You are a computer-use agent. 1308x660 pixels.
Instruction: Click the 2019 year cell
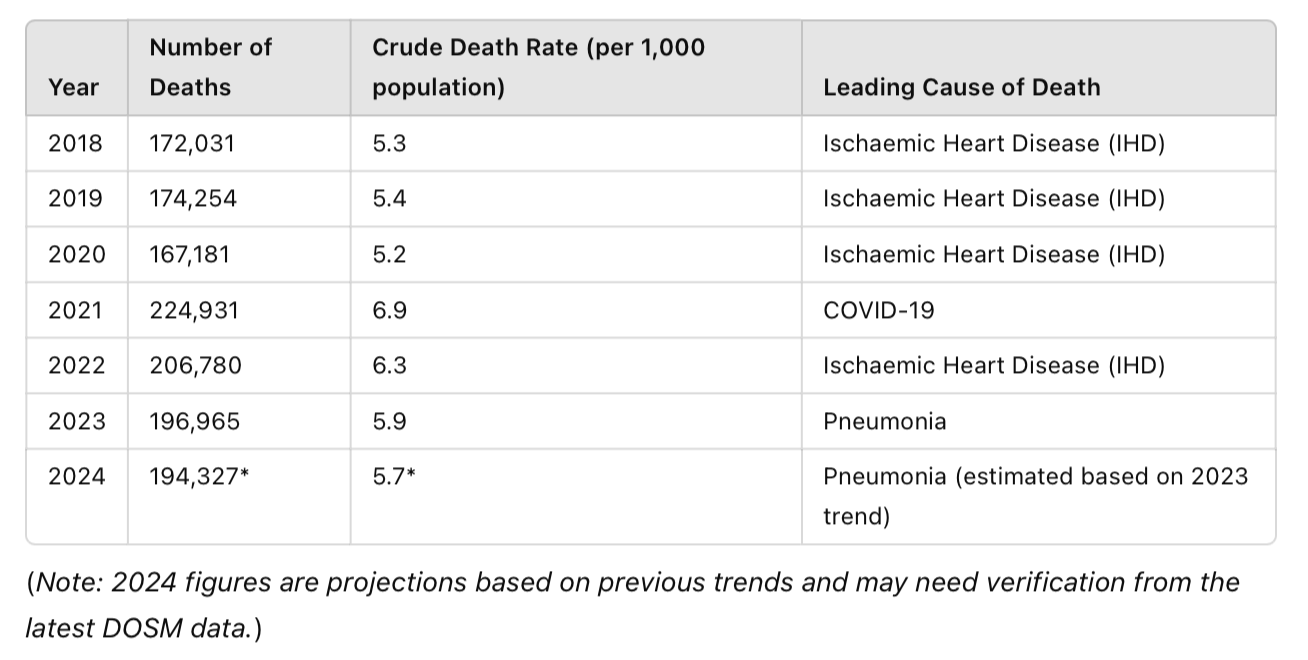[75, 198]
